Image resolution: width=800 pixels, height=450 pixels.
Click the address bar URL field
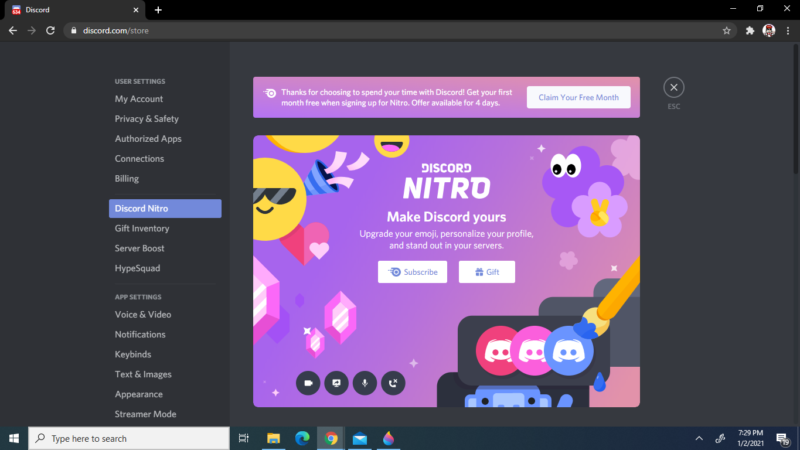coord(399,31)
